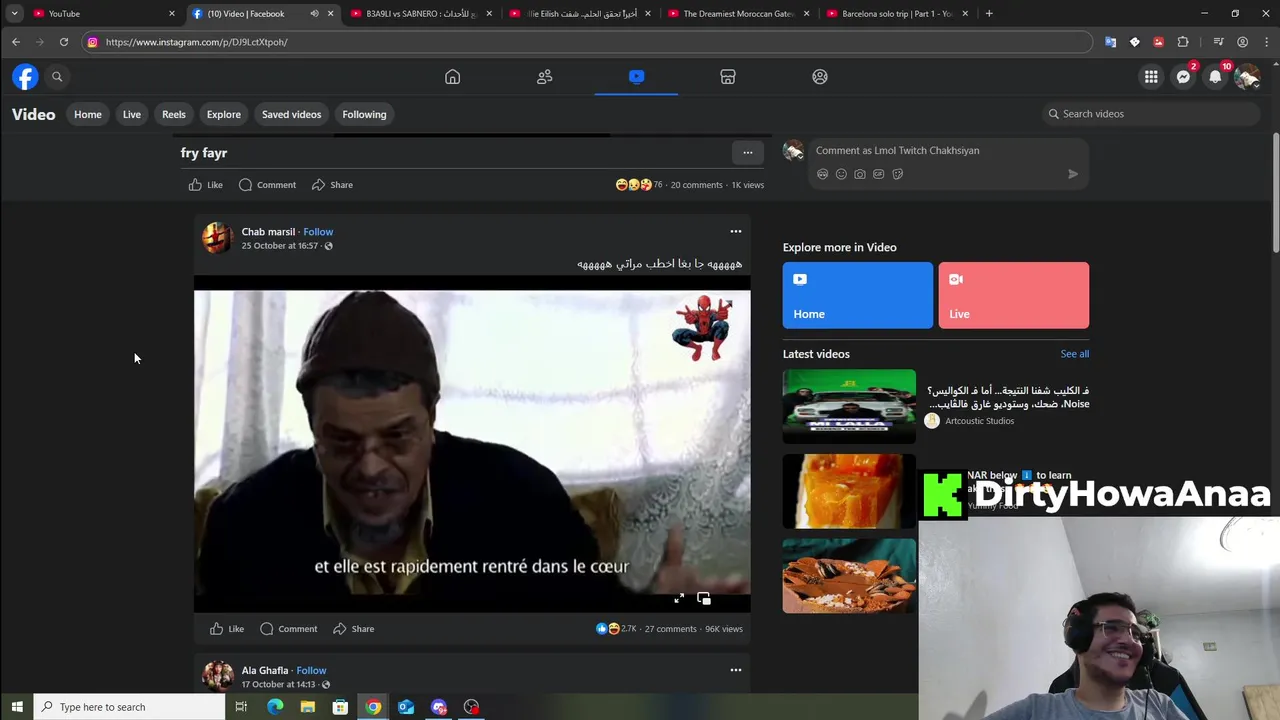Screen dimensions: 1280x720
Task: Launch Microsoft Edge from the taskbar
Action: [x=275, y=707]
